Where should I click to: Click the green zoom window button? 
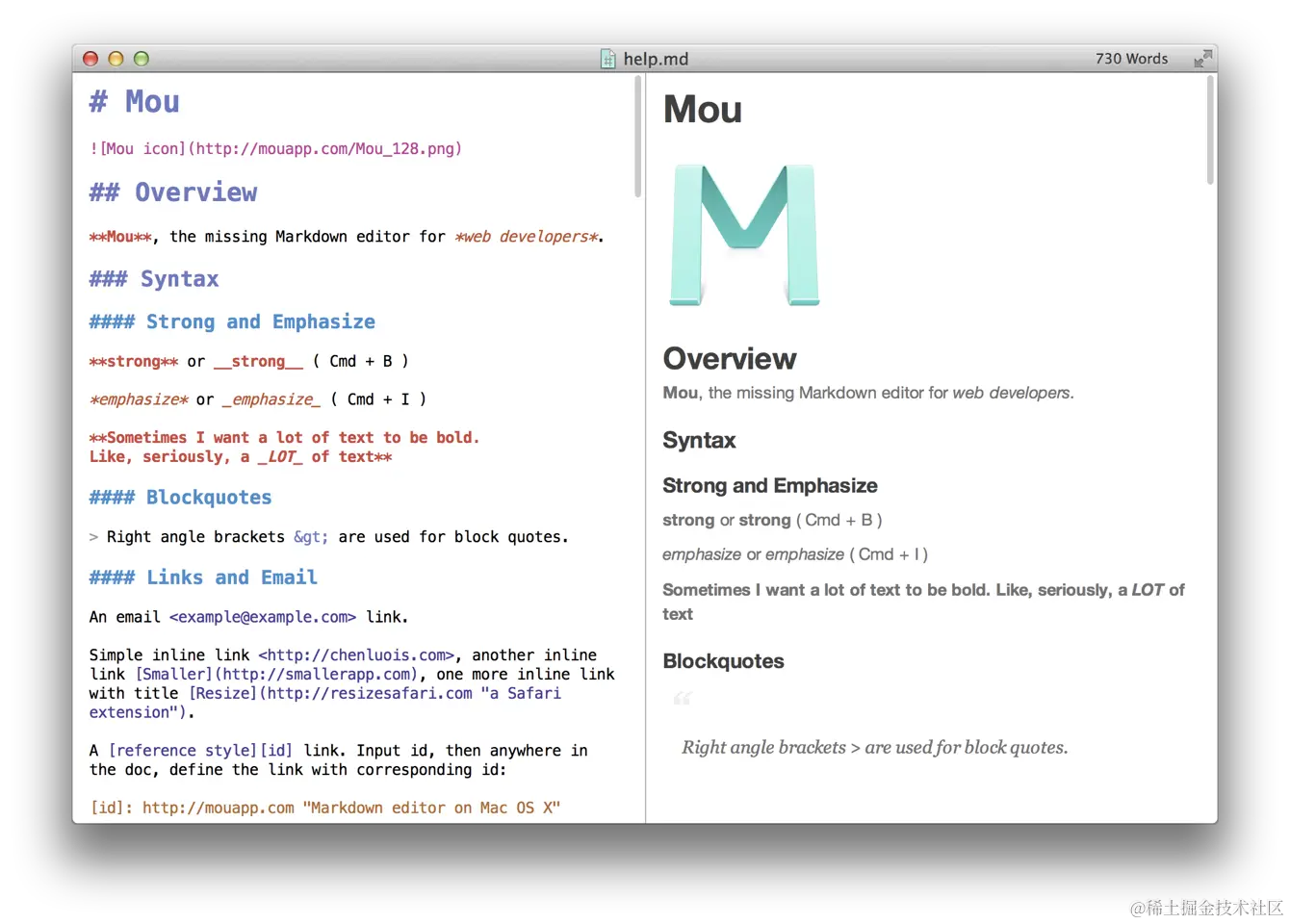point(142,59)
